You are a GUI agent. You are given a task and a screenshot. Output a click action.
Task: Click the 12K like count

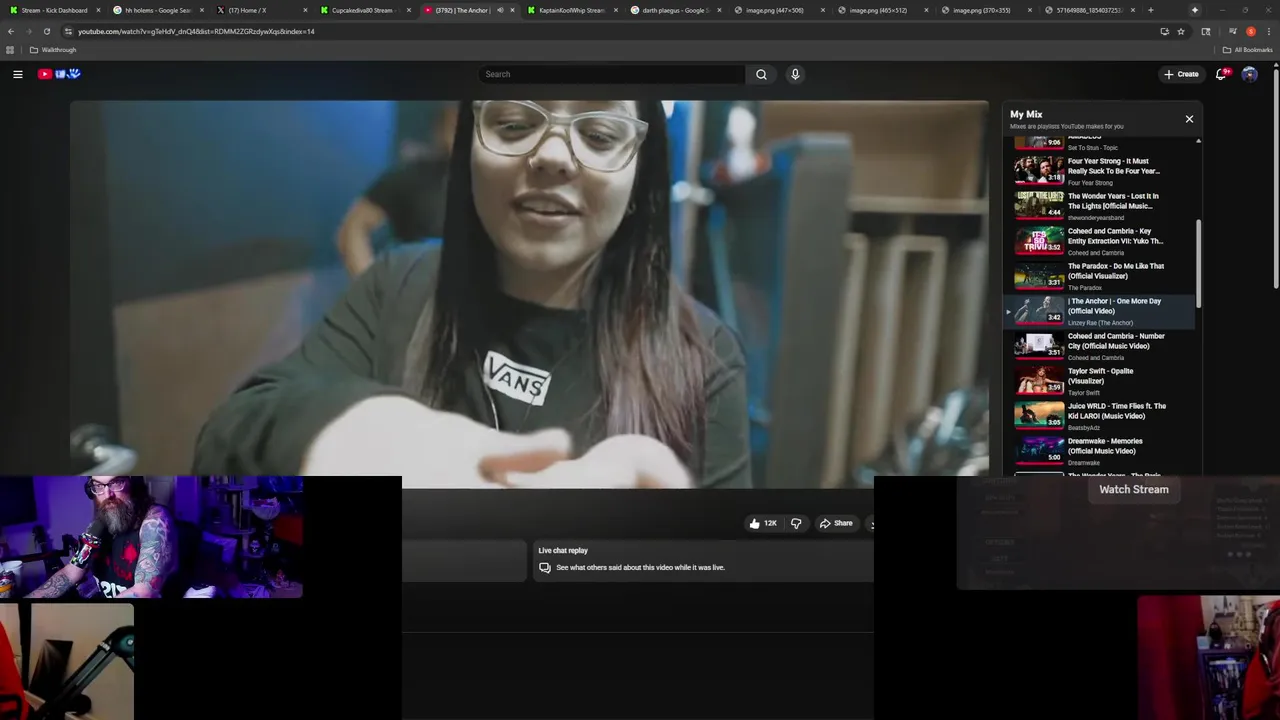770,523
